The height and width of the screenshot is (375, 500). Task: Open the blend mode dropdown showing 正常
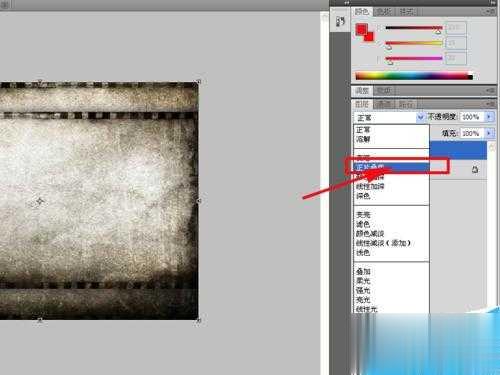389,117
